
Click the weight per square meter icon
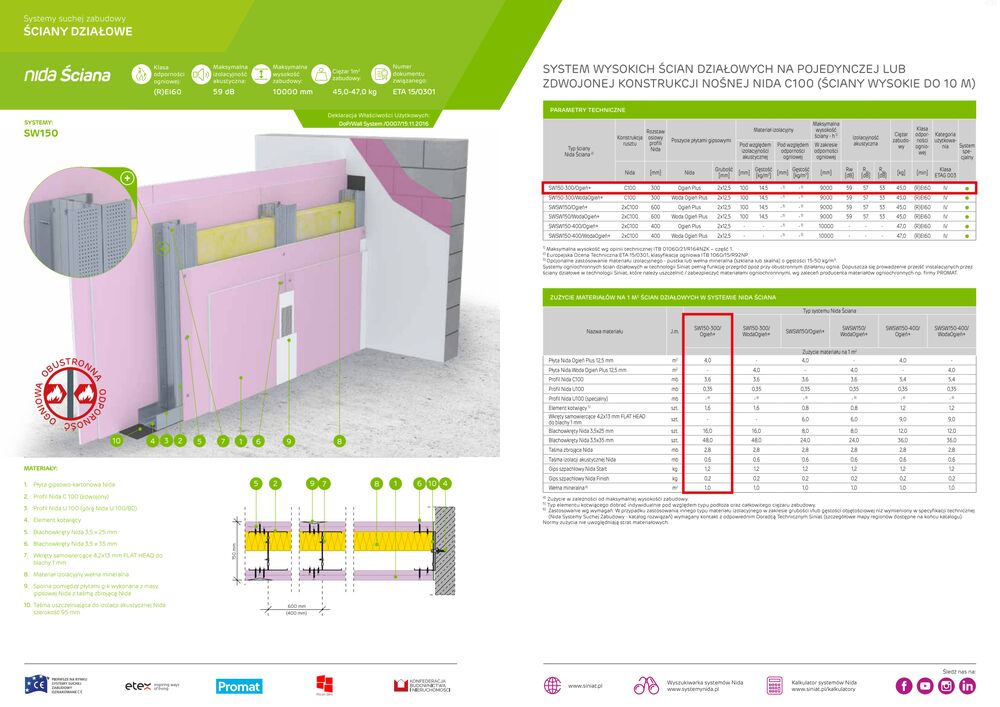tap(320, 74)
